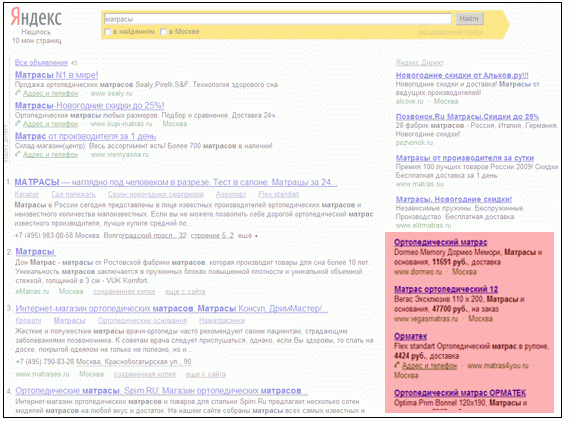Click the Найти search button
570x421 pixels.
coord(469,18)
